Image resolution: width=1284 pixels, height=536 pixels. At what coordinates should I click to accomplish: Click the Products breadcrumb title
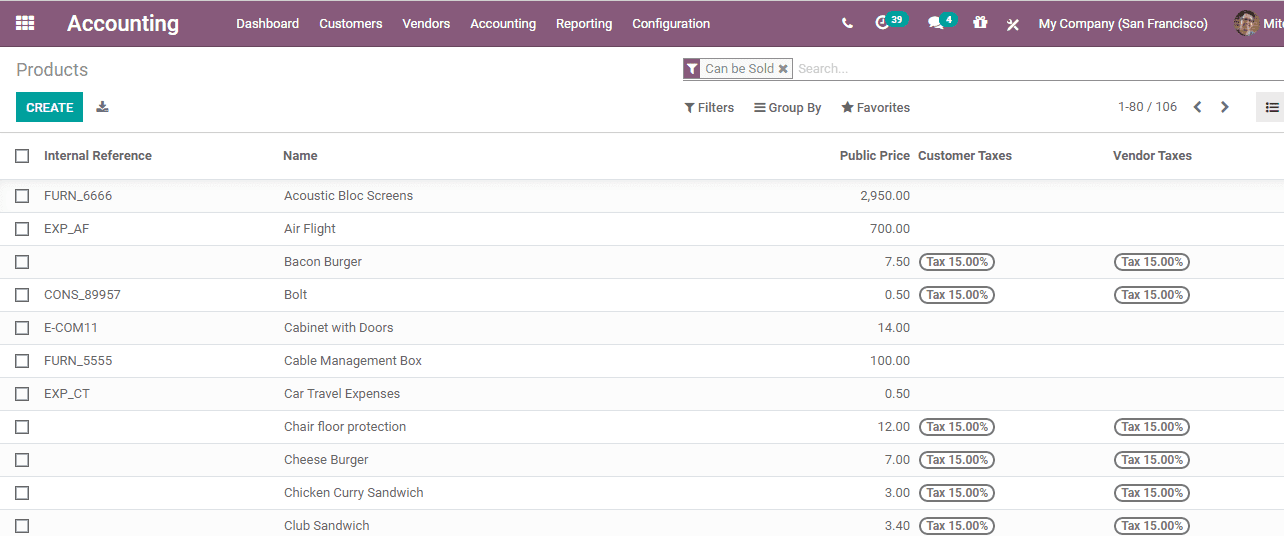(x=52, y=70)
